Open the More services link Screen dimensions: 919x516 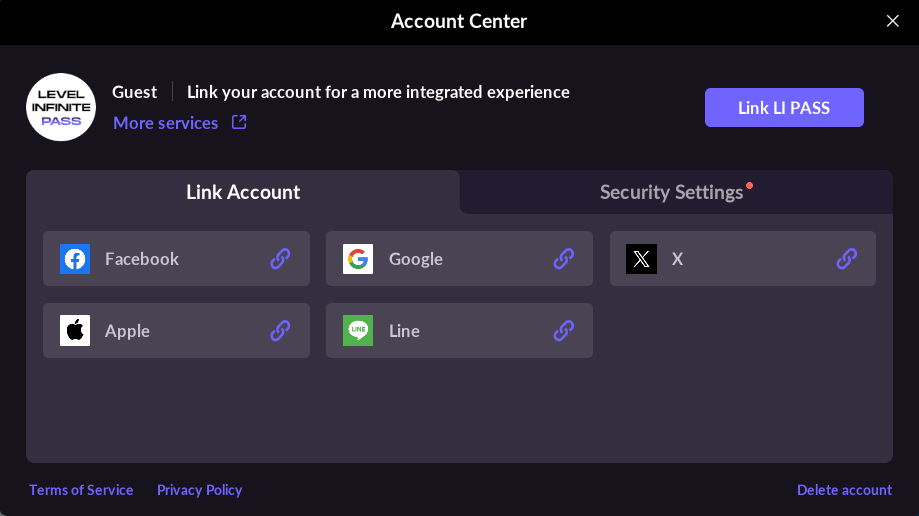[x=165, y=123]
